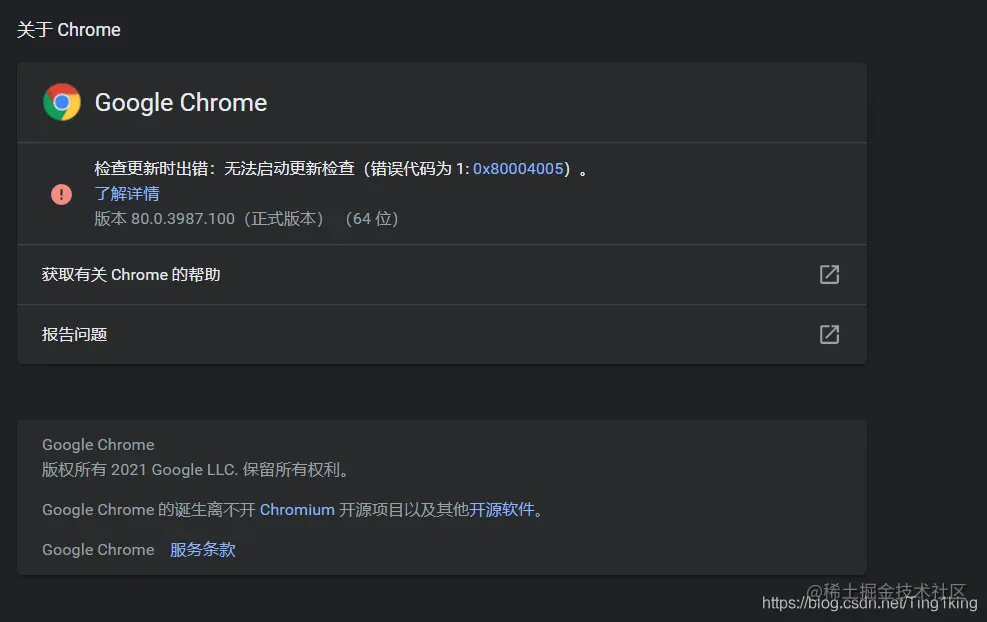Open error code 0x80004005 link
The width and height of the screenshot is (987, 622).
(518, 169)
